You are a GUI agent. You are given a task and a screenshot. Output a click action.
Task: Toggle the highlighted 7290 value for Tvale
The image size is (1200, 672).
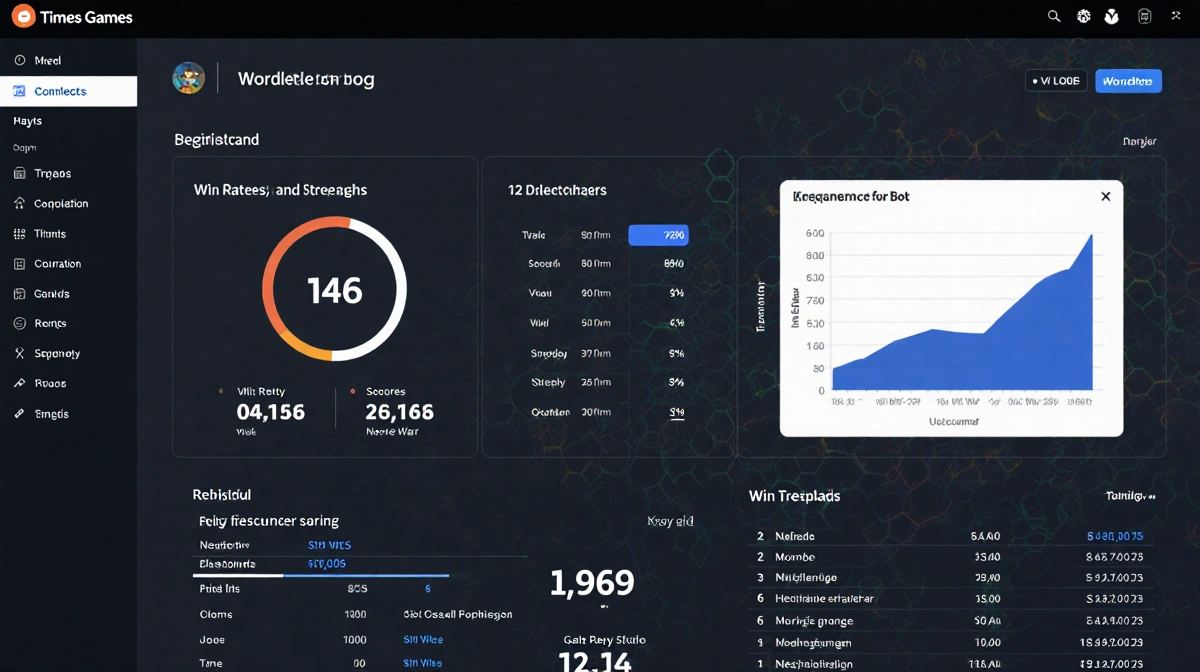point(658,234)
